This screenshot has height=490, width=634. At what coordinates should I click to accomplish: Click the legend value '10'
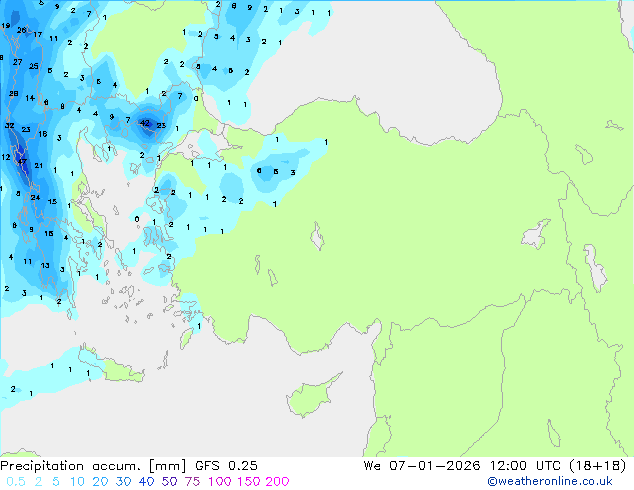click(77, 482)
